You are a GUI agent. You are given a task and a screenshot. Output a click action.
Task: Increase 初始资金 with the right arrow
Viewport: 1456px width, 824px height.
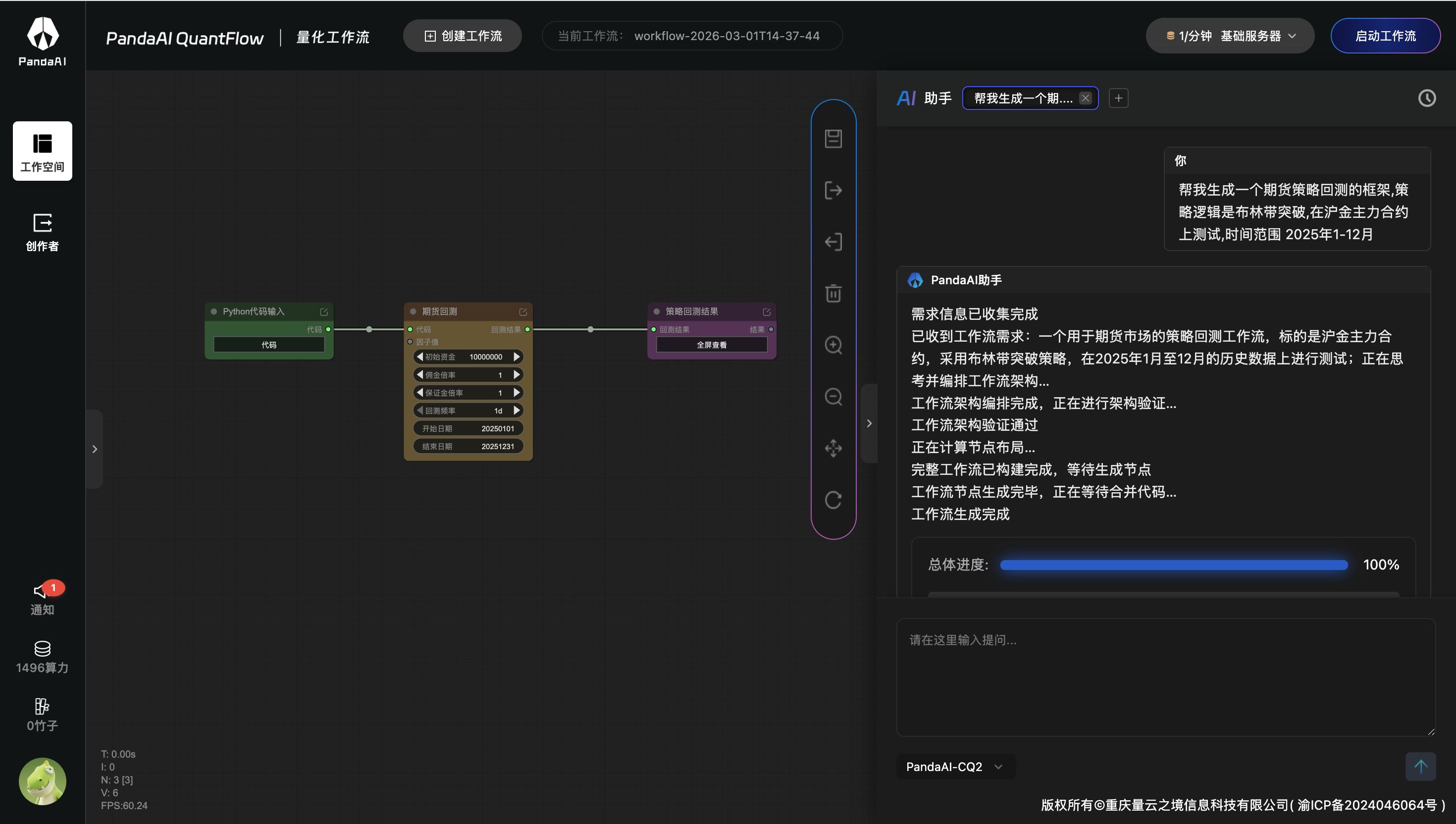[x=517, y=357]
